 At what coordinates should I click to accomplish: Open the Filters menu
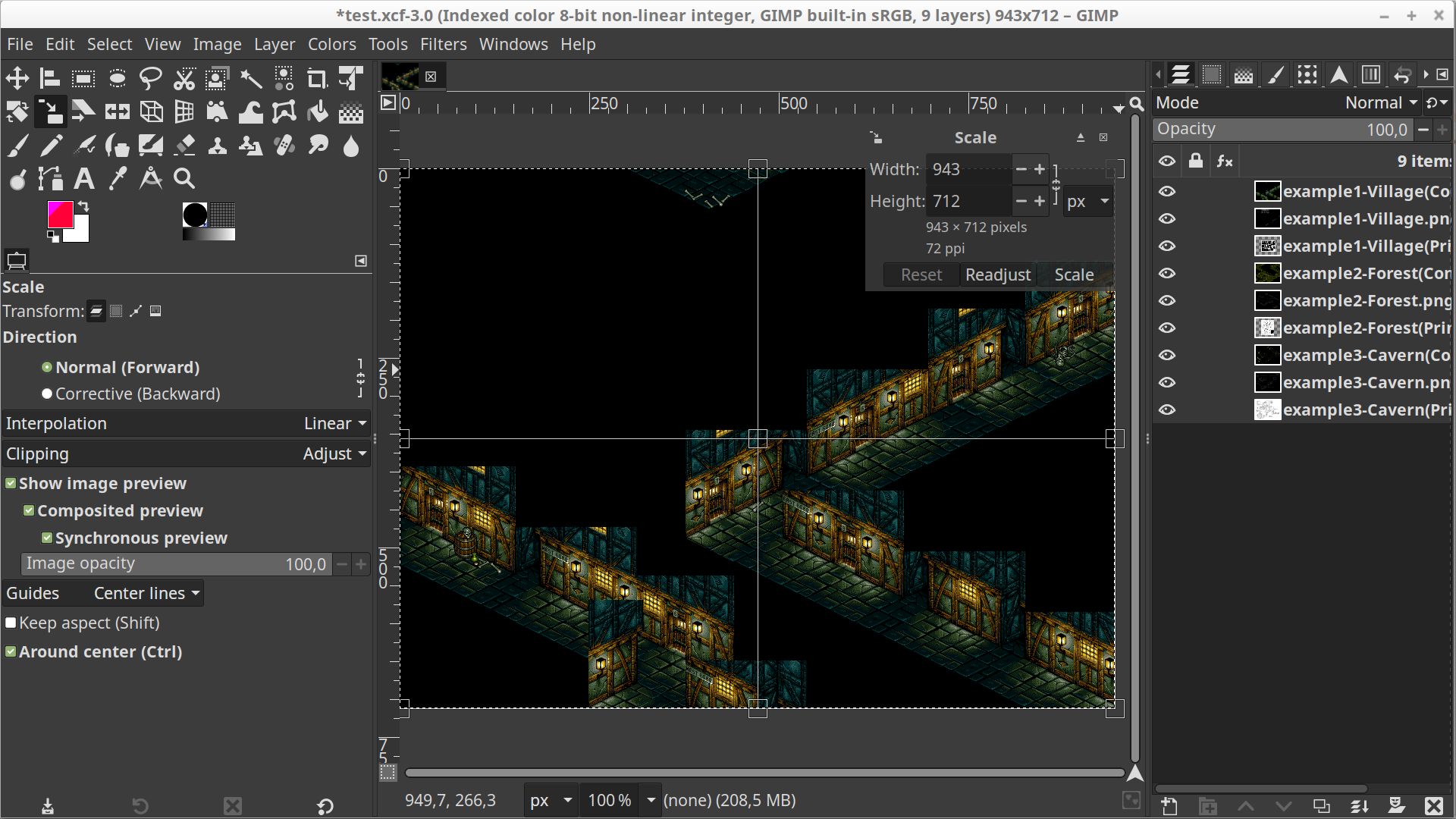(x=443, y=44)
